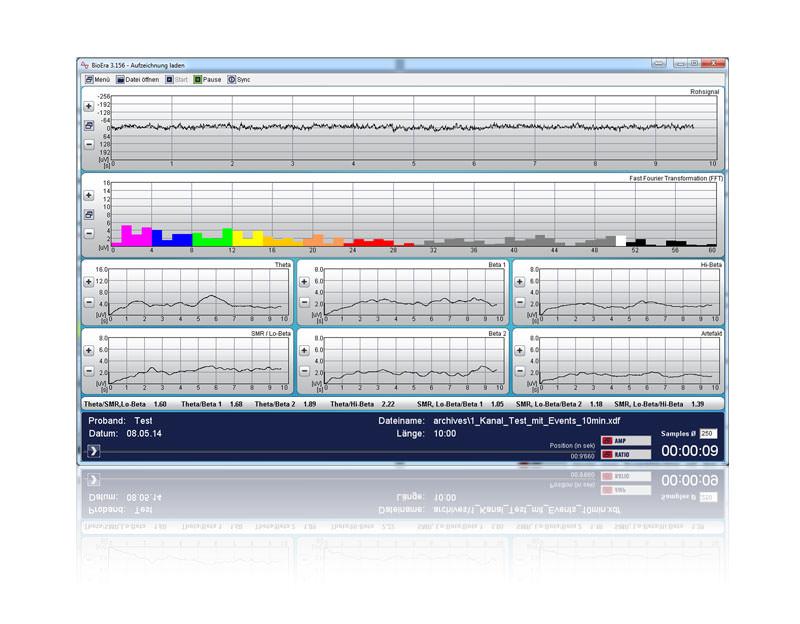The width and height of the screenshot is (800, 624).
Task: Click the Dateiname archive path text
Action: 527,421
